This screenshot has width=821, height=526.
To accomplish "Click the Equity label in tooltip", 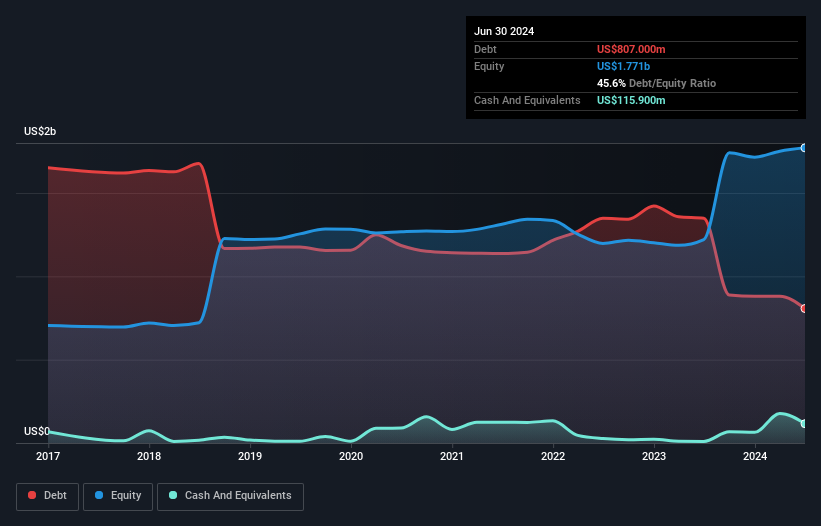I will coord(489,66).
